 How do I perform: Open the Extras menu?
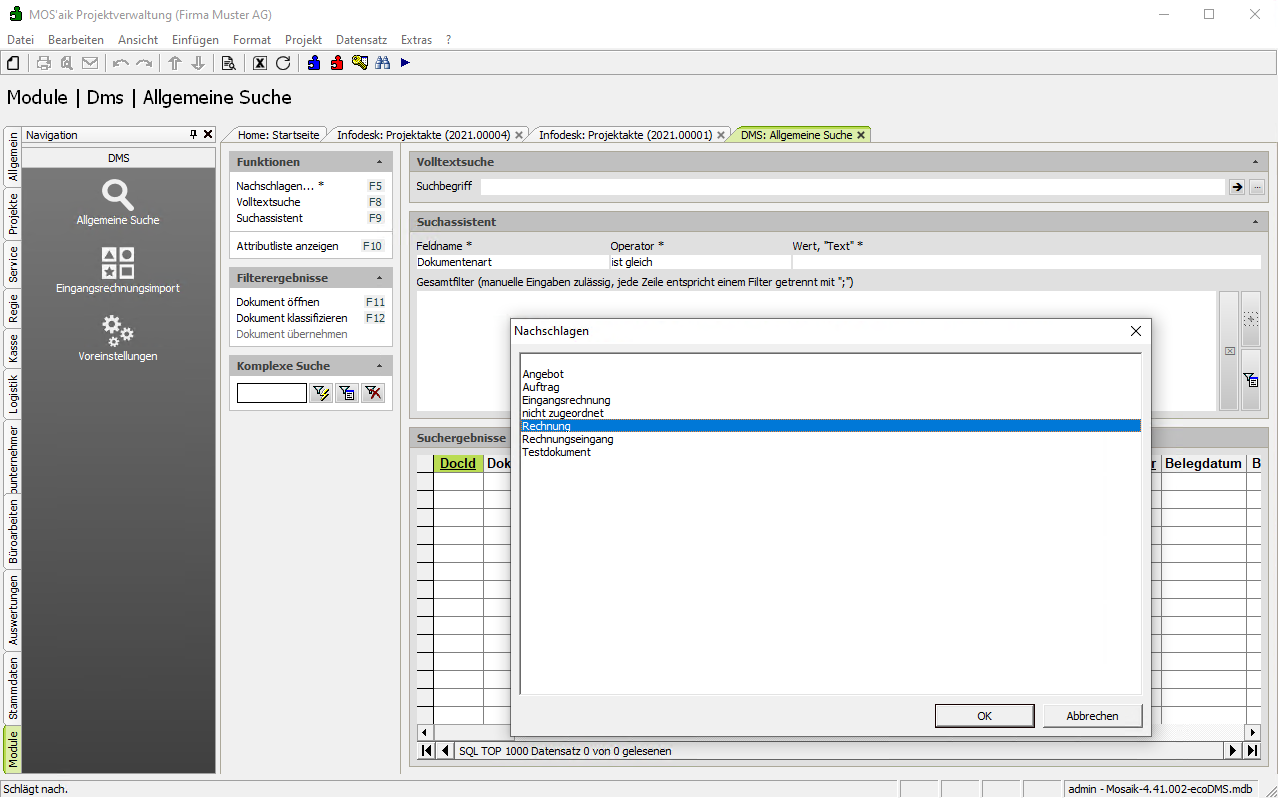pos(416,40)
